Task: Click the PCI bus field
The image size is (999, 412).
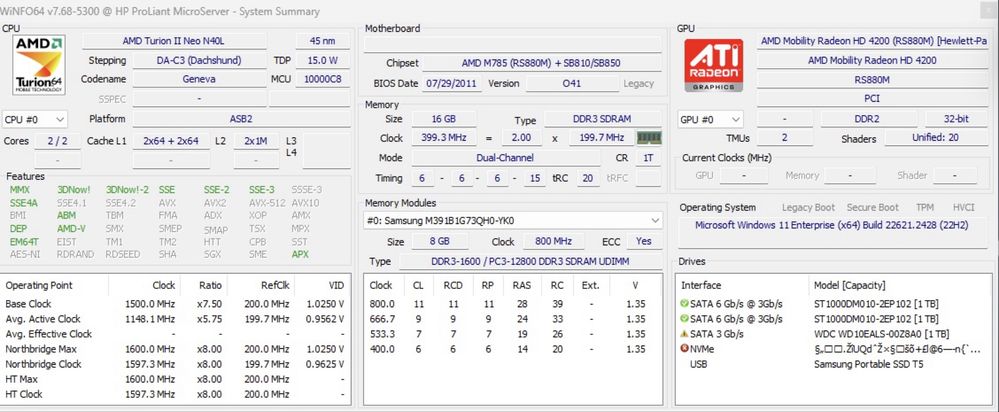Action: [872, 99]
